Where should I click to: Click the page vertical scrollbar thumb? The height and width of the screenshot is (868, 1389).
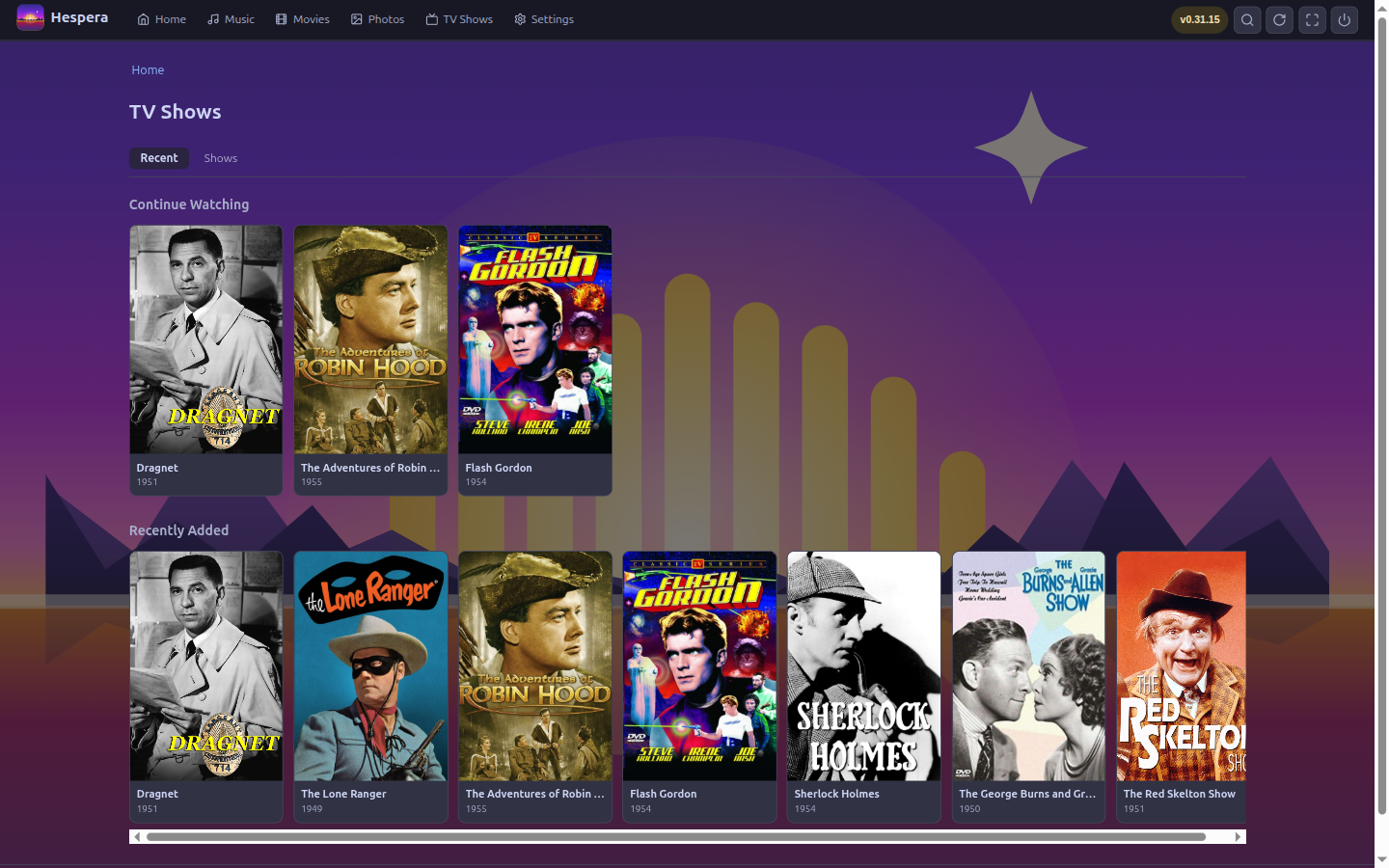(1381, 416)
